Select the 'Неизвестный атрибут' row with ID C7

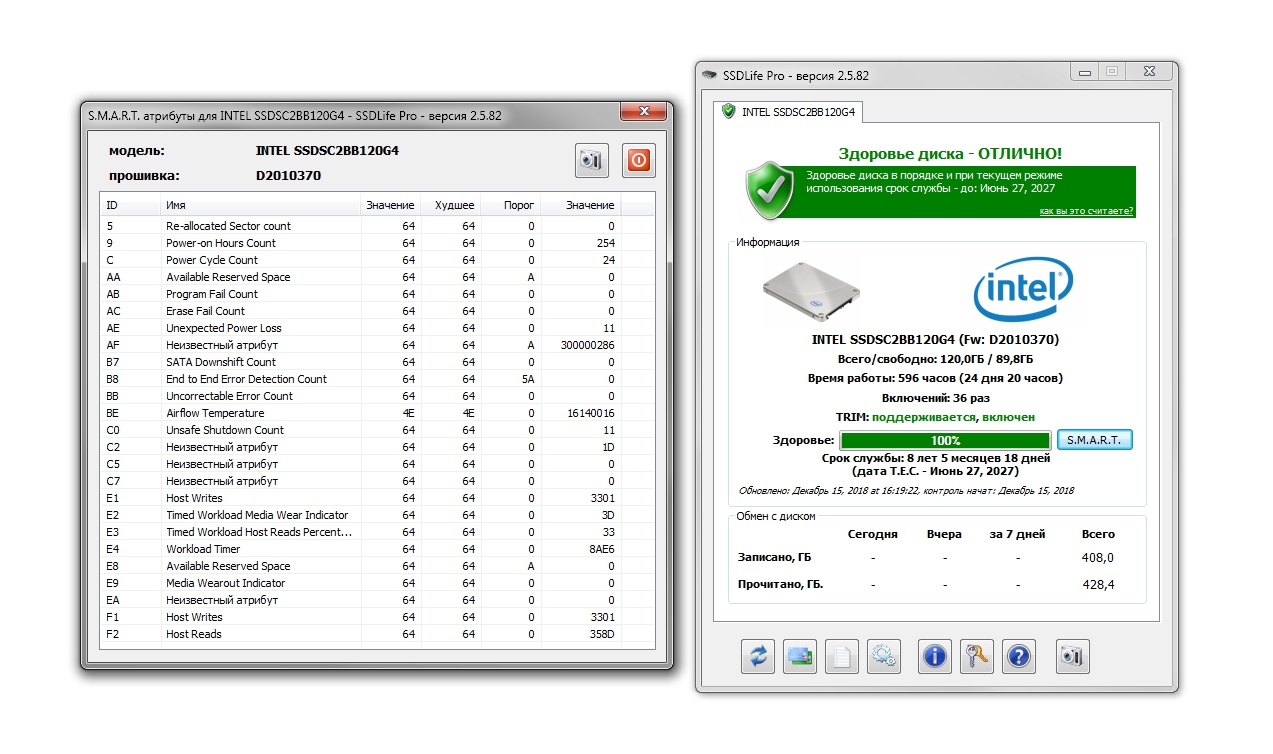(x=378, y=481)
